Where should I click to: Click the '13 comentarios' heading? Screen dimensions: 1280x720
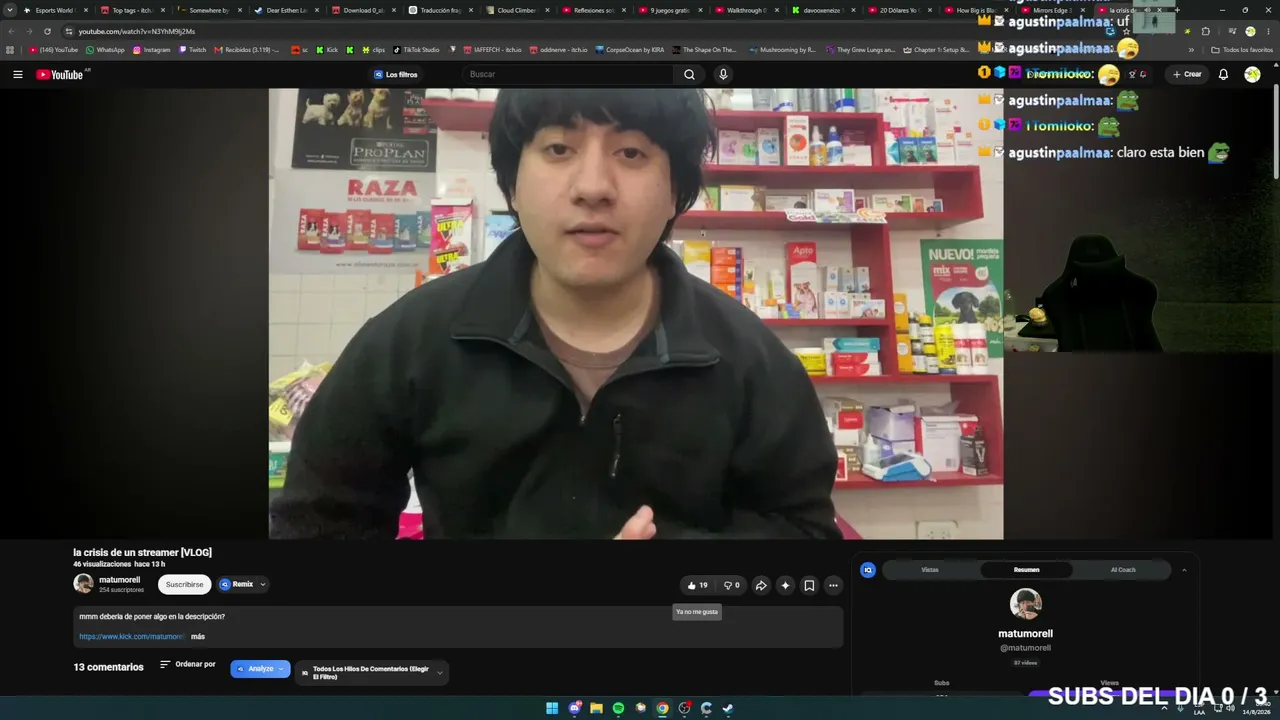(108, 667)
